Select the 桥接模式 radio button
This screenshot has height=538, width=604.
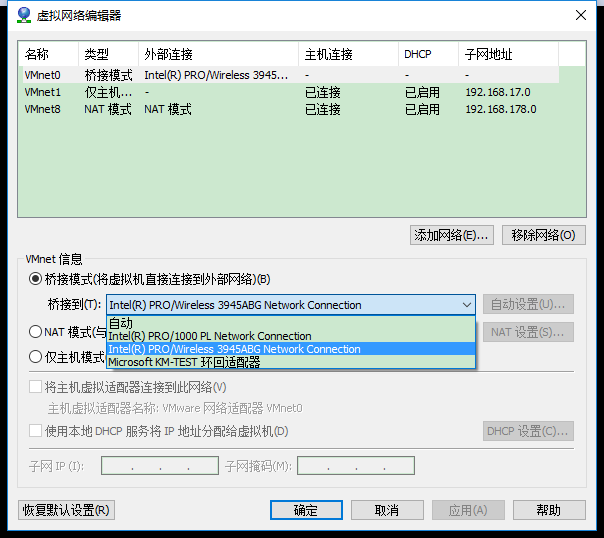[x=35, y=279]
